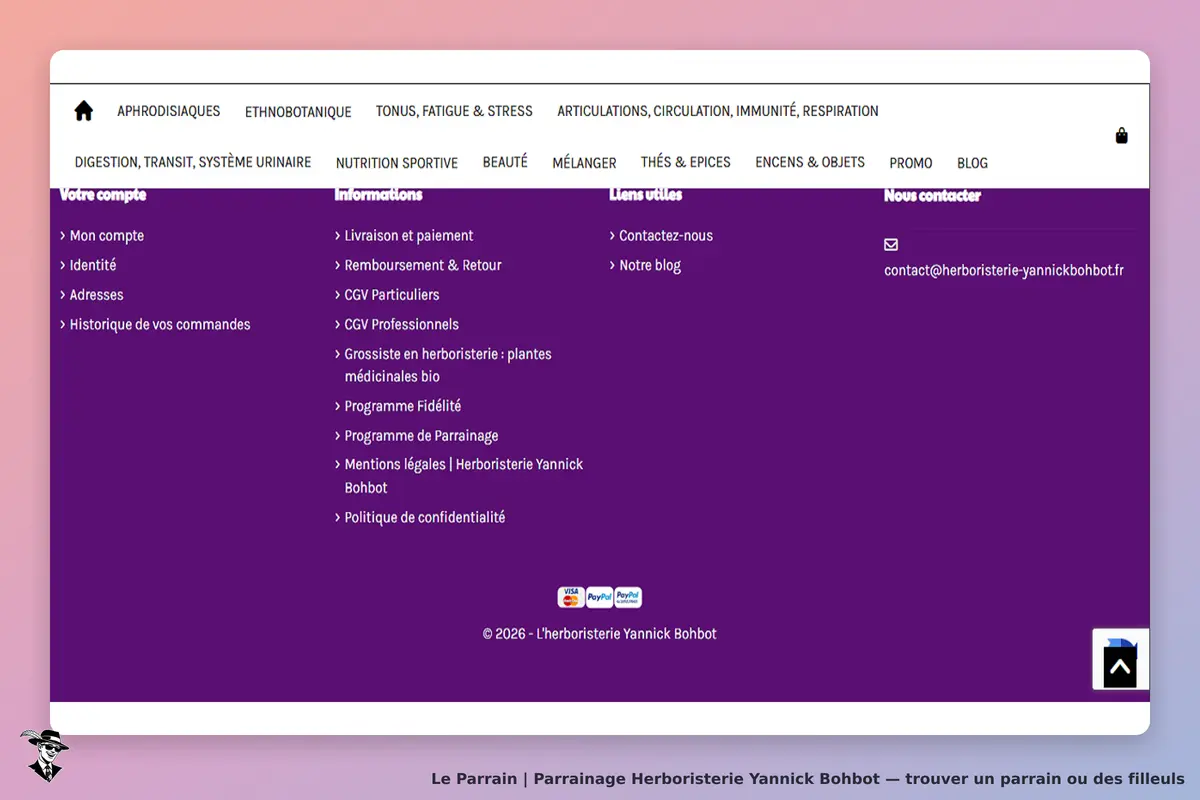The height and width of the screenshot is (800, 1200).
Task: Select the Nutrition Sportive category
Action: (397, 163)
